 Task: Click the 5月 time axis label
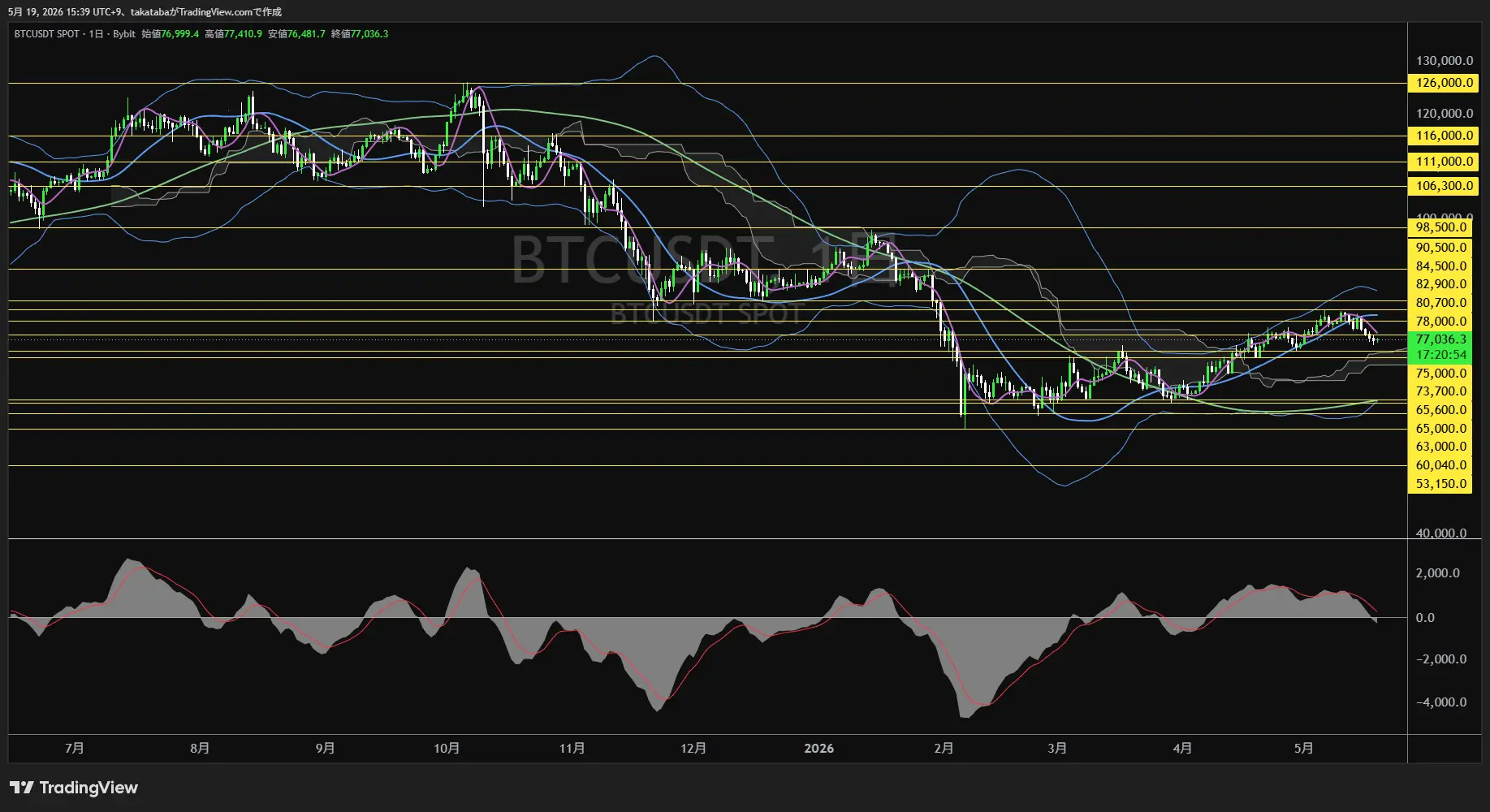(x=1303, y=749)
